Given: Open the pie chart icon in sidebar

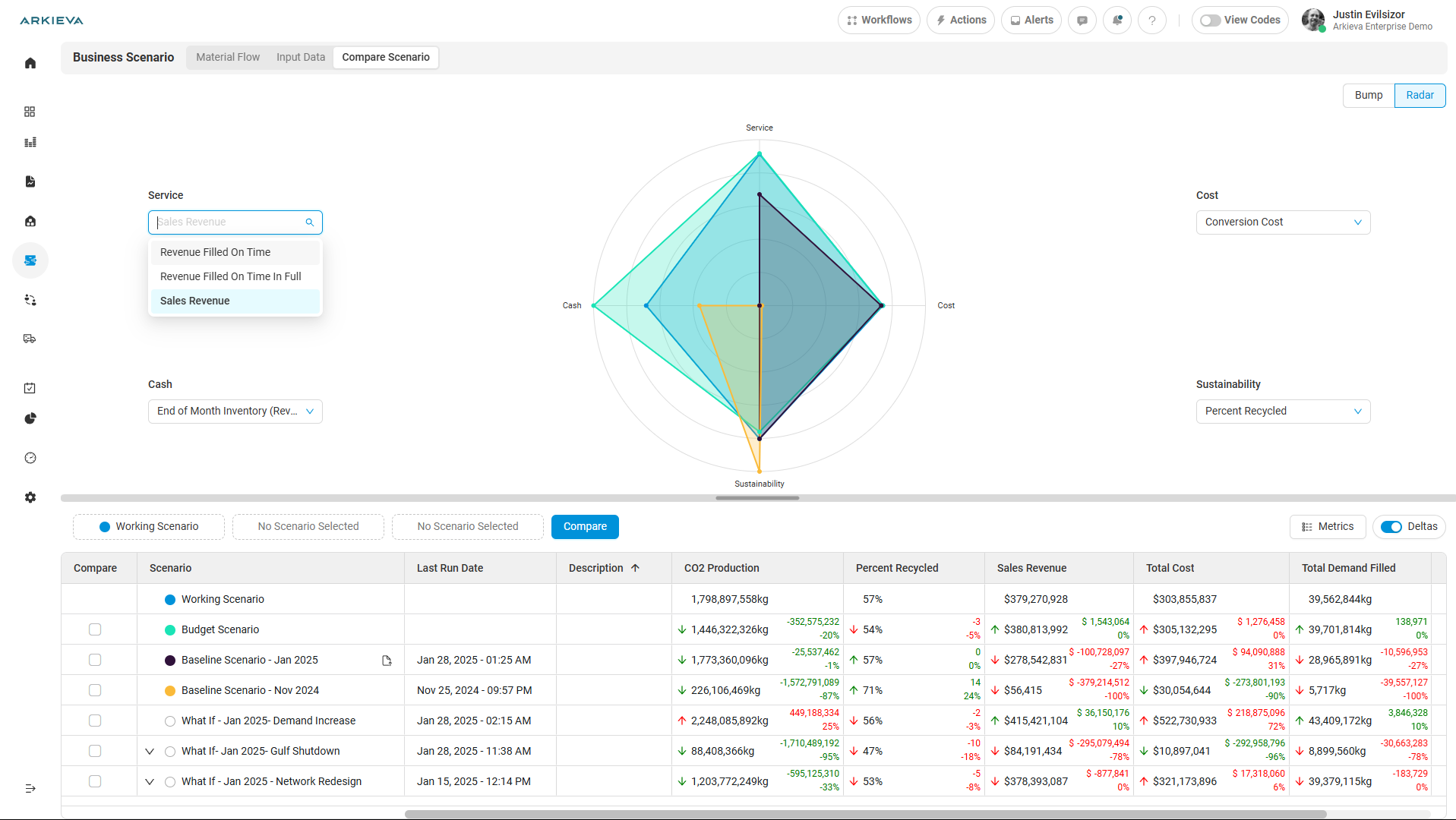Looking at the screenshot, I should click(x=30, y=418).
